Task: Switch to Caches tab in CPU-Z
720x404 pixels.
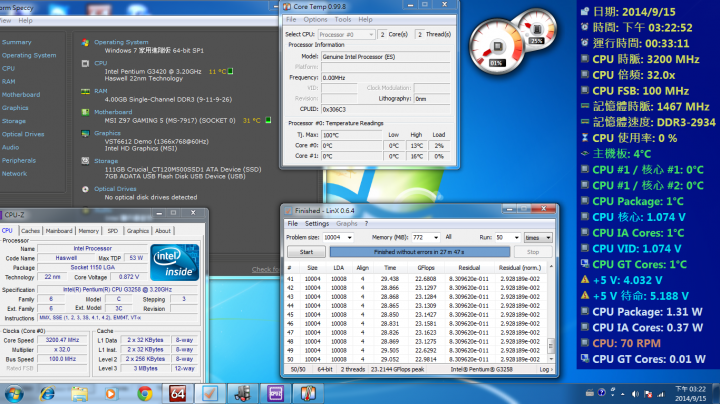Action: (30, 231)
